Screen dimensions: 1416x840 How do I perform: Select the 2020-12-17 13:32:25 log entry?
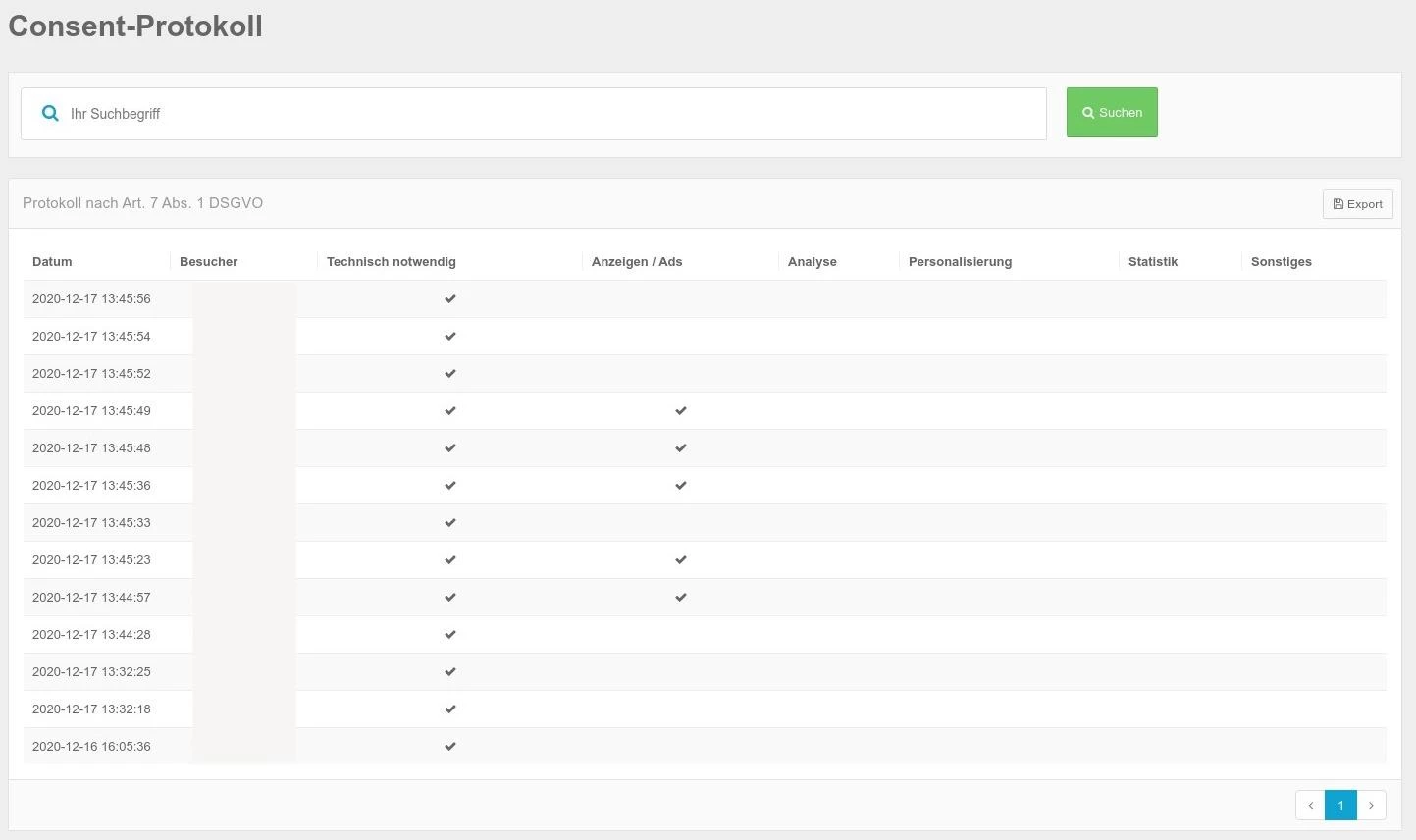click(x=91, y=672)
